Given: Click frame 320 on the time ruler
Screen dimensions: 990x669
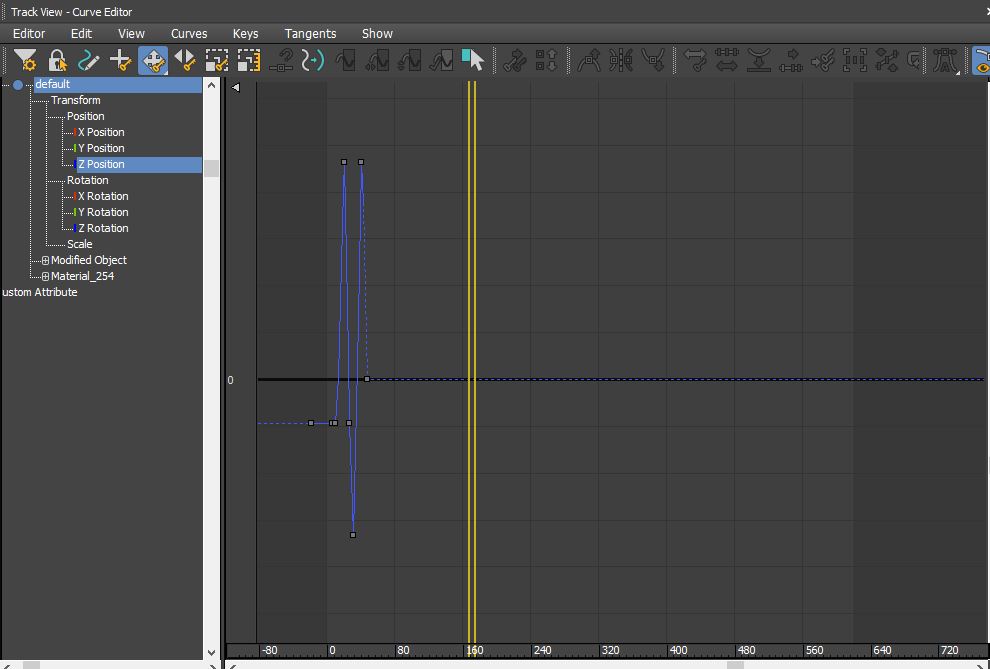Looking at the screenshot, I should tap(610, 650).
